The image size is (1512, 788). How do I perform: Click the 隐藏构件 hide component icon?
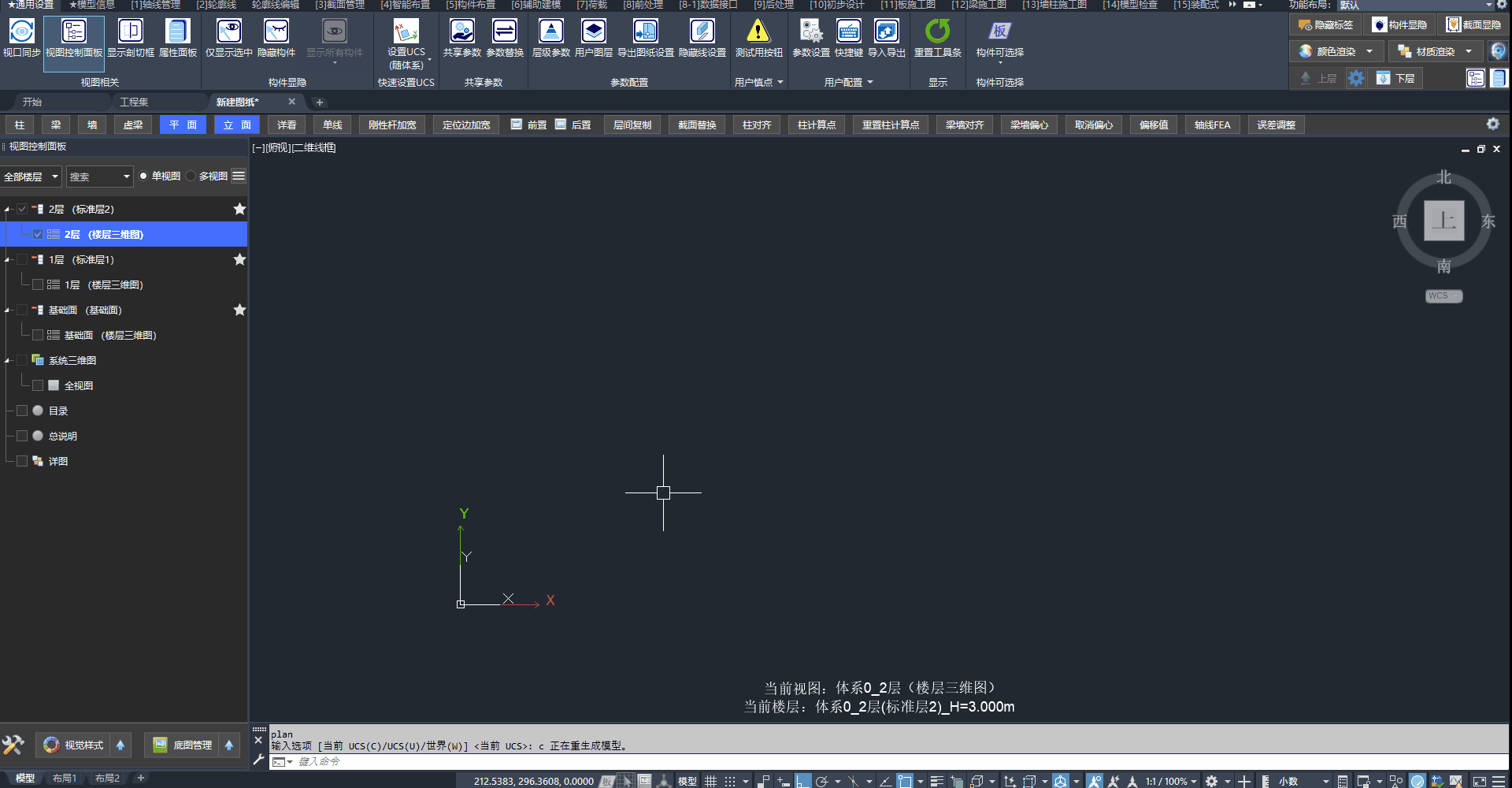276,32
